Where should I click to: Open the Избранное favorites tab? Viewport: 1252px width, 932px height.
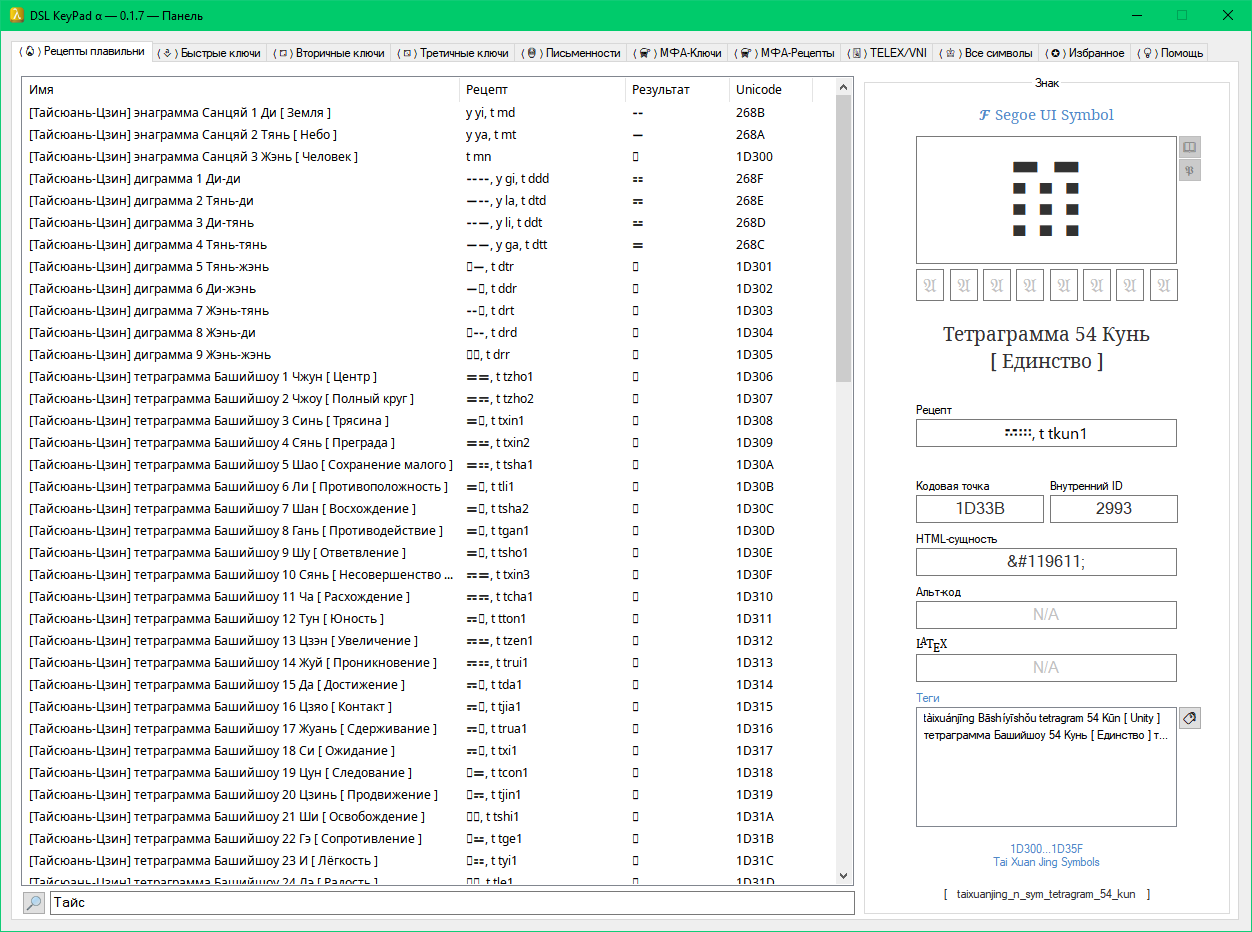1087,53
